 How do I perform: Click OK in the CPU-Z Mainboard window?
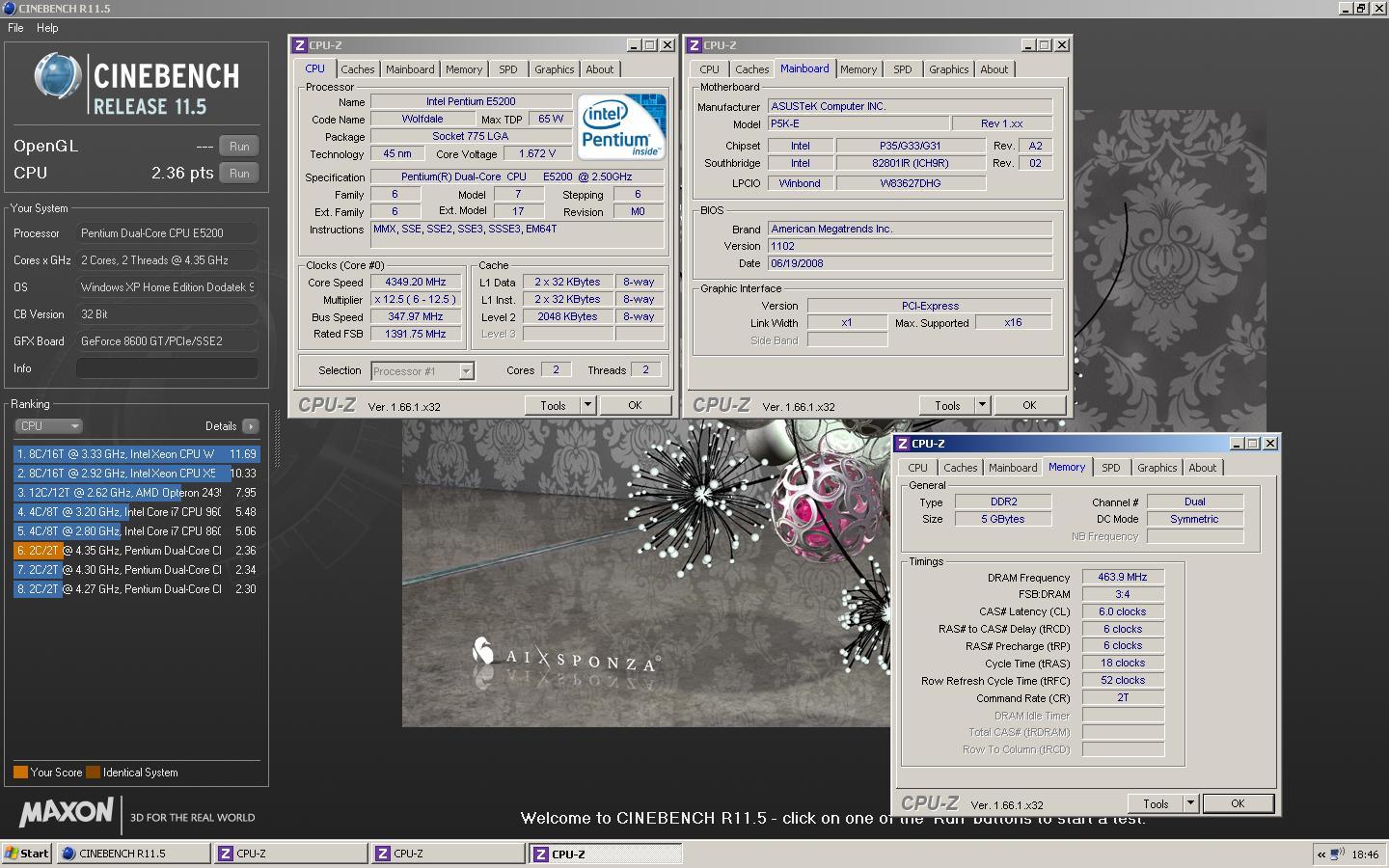point(1029,405)
